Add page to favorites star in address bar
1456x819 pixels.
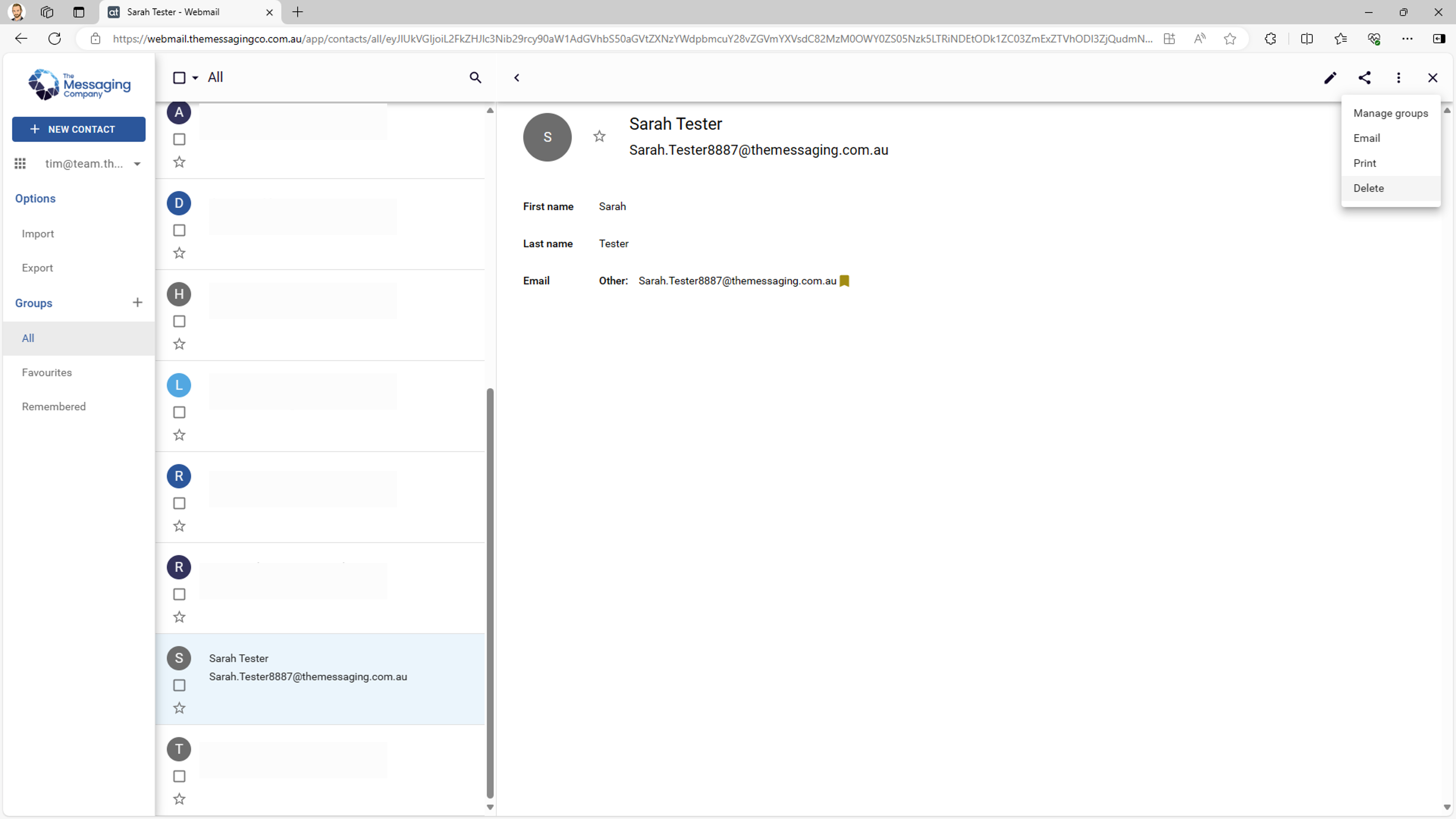(1229, 38)
